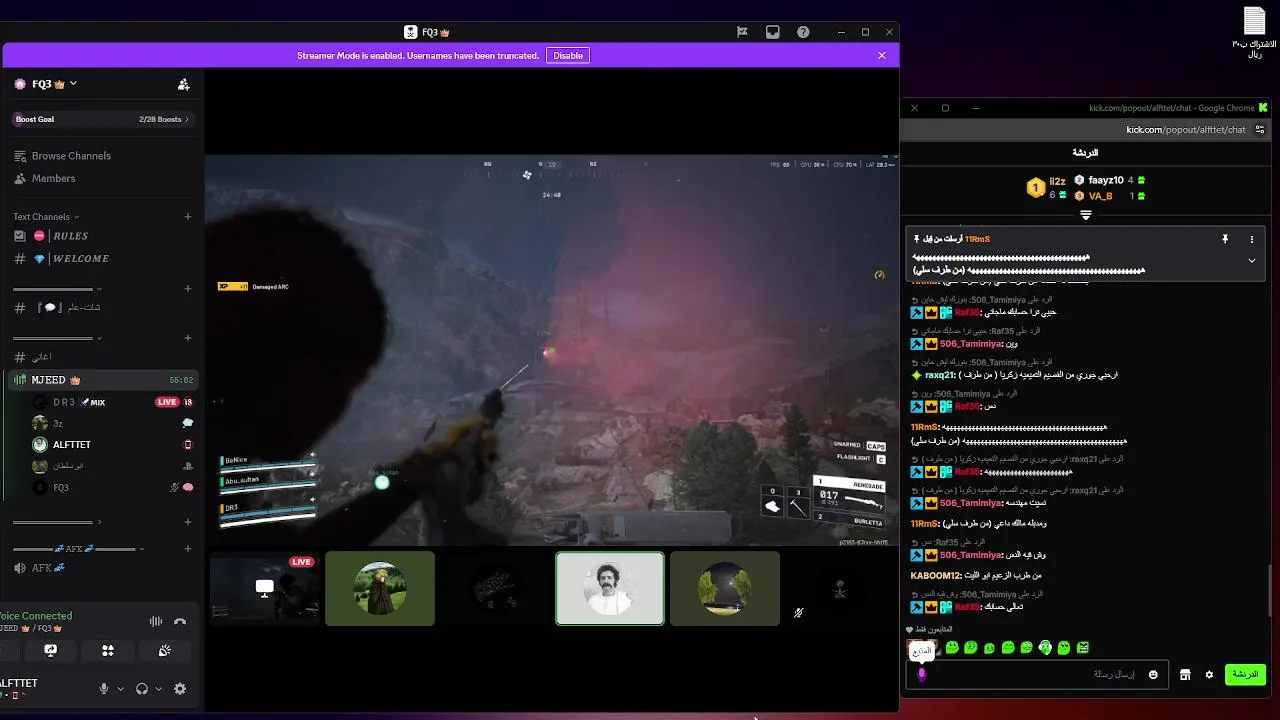
Task: Click the Voice Connected status text
Action: [36, 616]
